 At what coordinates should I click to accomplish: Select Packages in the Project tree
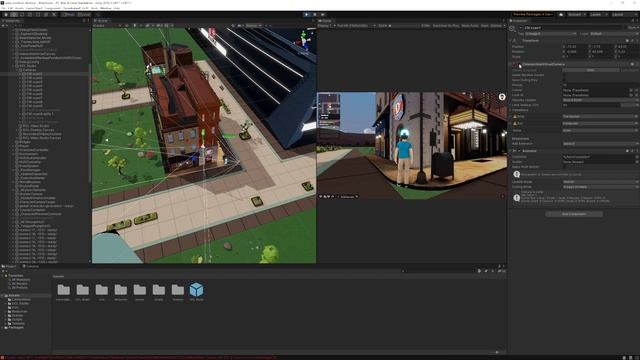coord(16,327)
